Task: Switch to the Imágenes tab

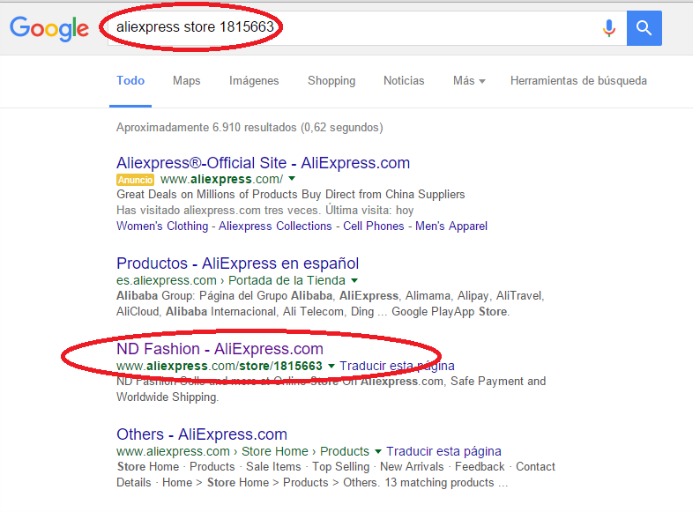Action: [x=254, y=81]
